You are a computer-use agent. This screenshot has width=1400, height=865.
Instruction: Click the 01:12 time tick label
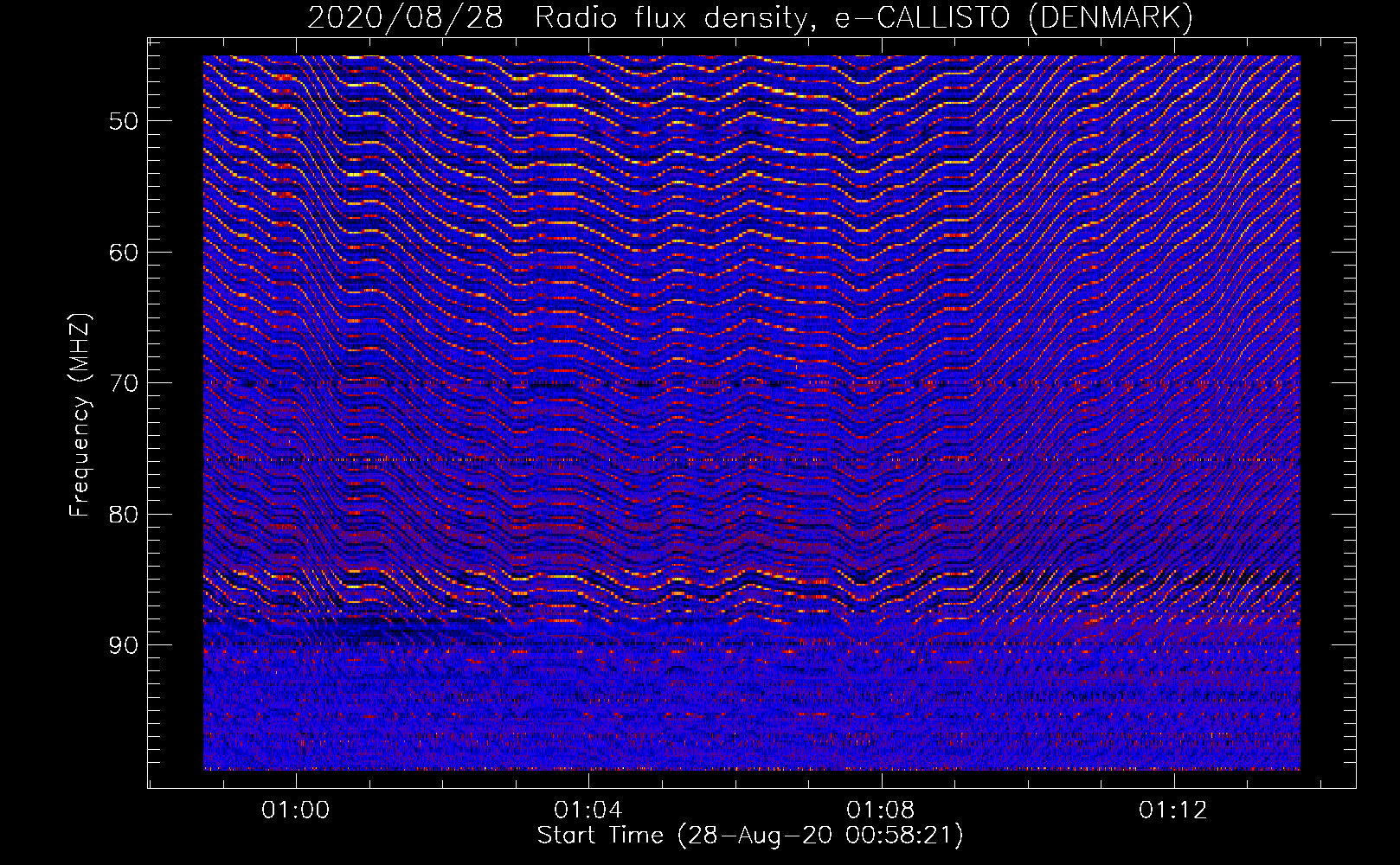1173,811
